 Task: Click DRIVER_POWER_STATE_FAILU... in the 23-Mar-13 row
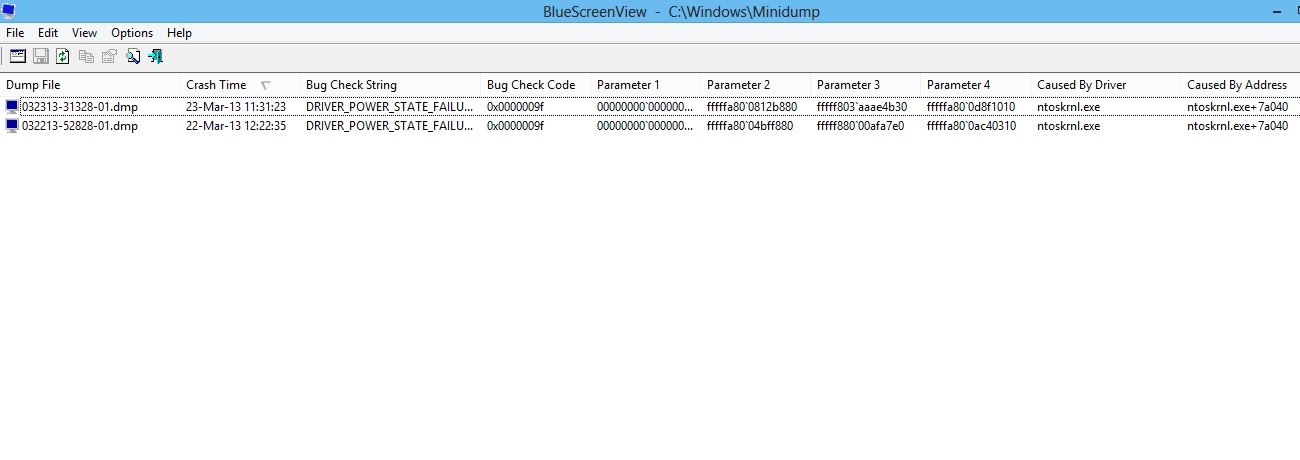click(389, 107)
